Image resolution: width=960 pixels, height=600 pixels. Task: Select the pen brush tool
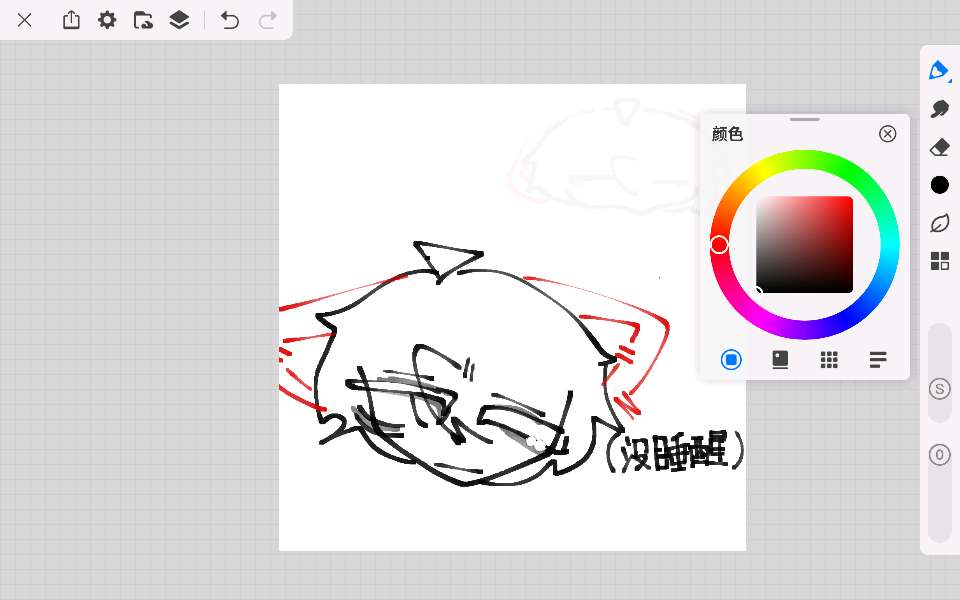tap(939, 70)
